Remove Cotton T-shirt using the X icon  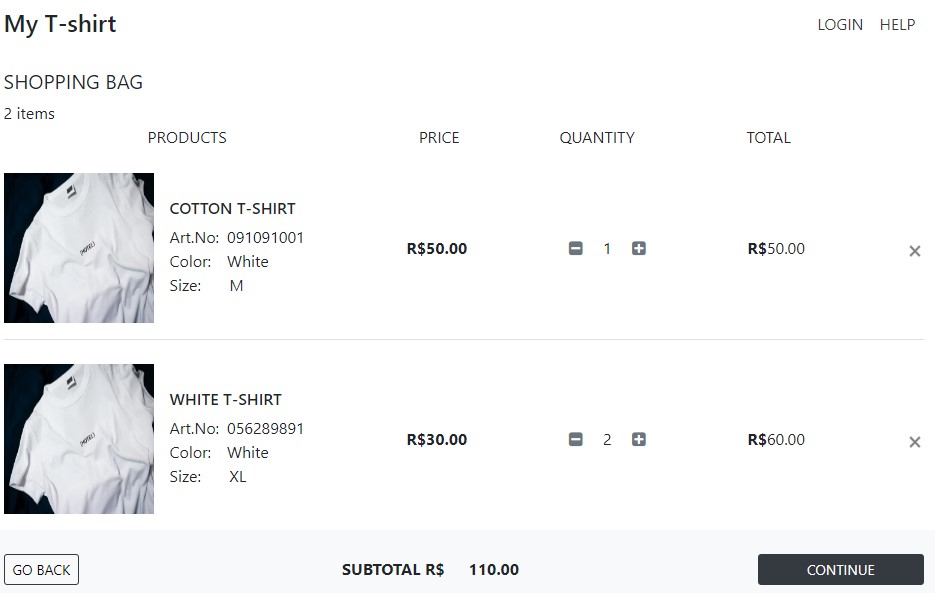pos(914,251)
